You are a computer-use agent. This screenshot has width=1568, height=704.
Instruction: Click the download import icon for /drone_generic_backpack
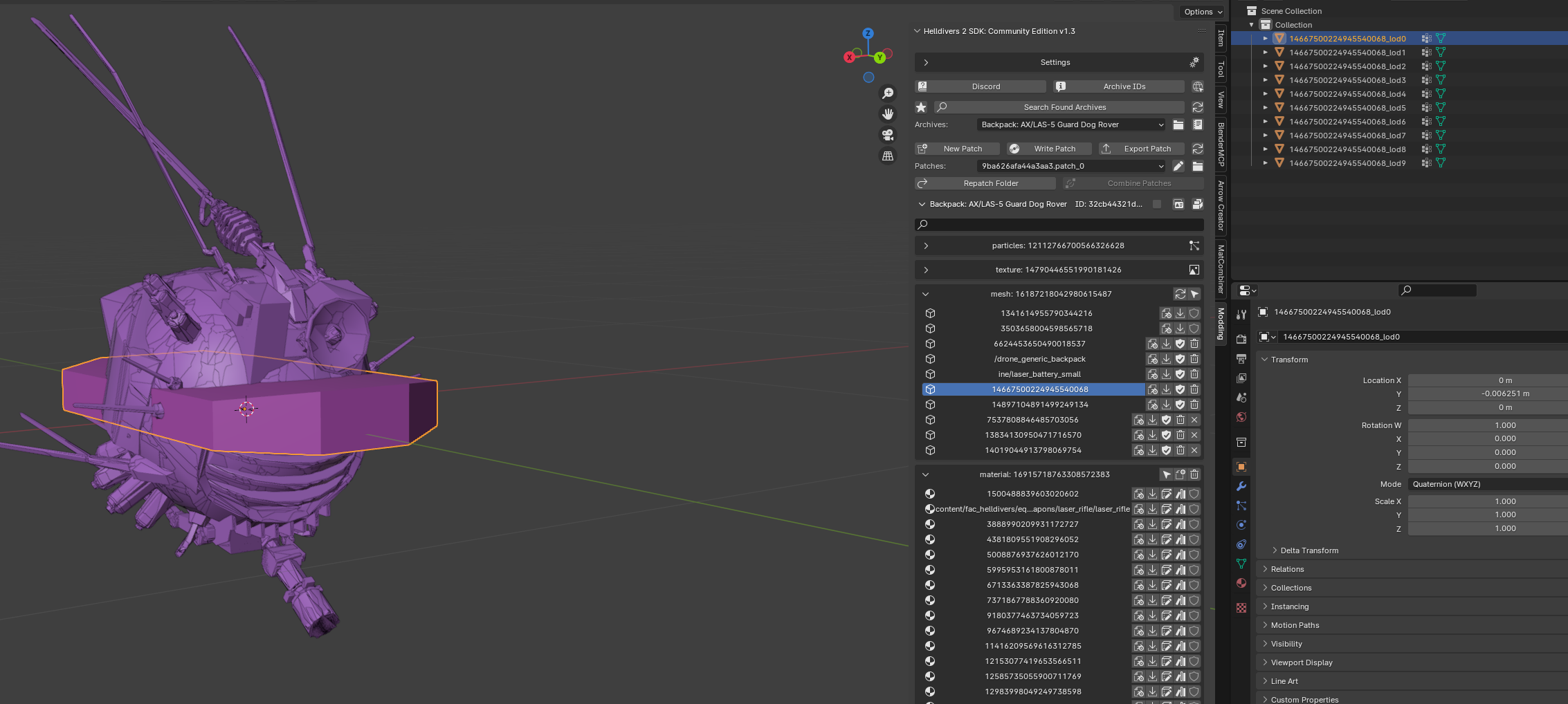(1167, 359)
